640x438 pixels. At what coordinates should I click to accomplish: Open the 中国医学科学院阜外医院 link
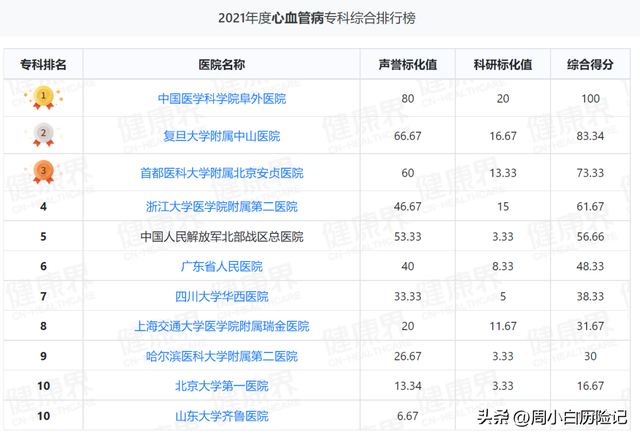click(x=222, y=99)
